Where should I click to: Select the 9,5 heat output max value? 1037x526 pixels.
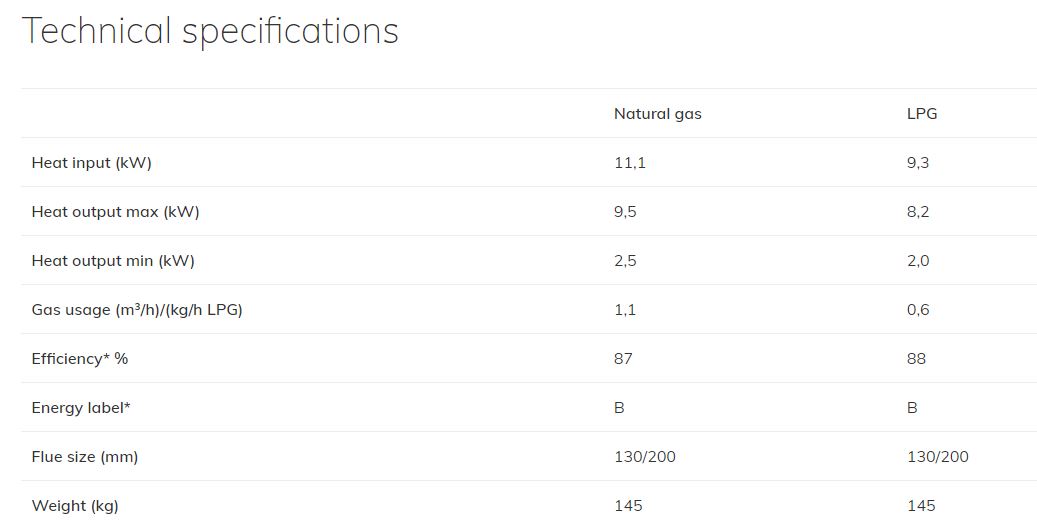(x=625, y=212)
